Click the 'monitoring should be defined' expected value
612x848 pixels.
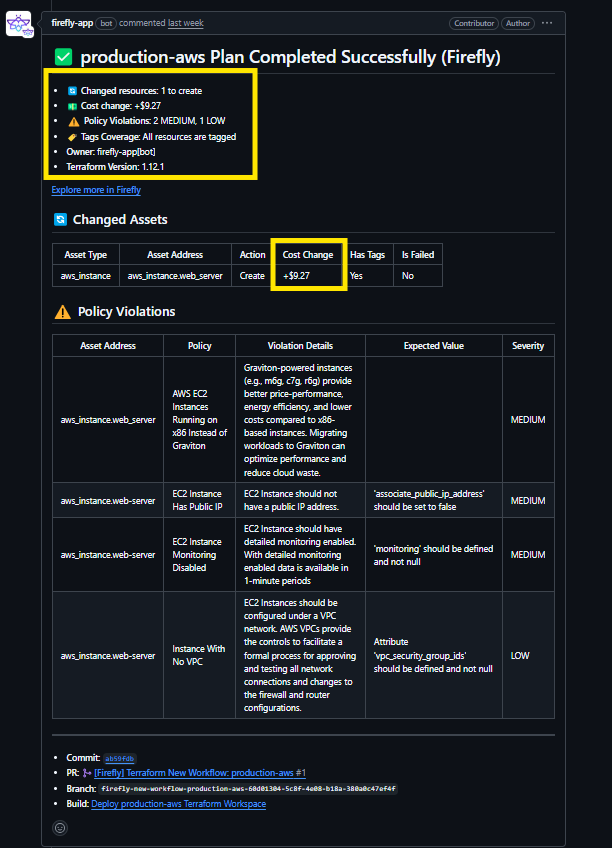coord(434,555)
